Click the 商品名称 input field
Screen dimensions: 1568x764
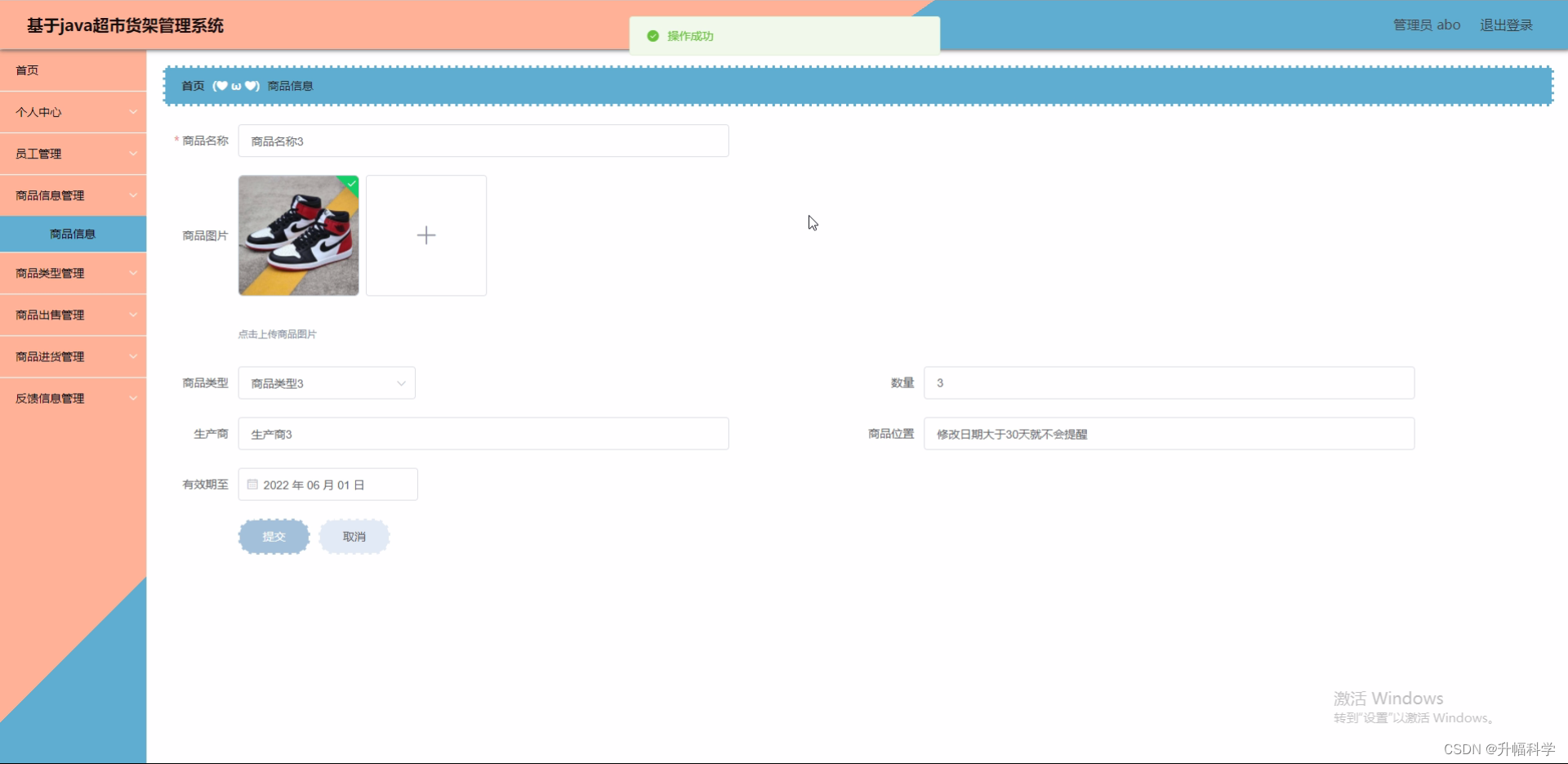tap(483, 141)
